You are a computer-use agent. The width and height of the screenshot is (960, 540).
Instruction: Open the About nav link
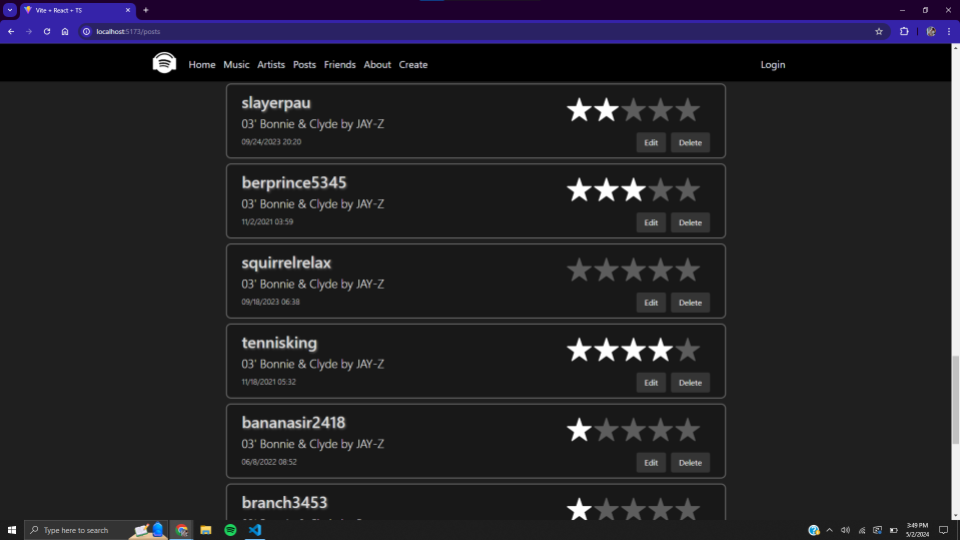pyautogui.click(x=377, y=64)
